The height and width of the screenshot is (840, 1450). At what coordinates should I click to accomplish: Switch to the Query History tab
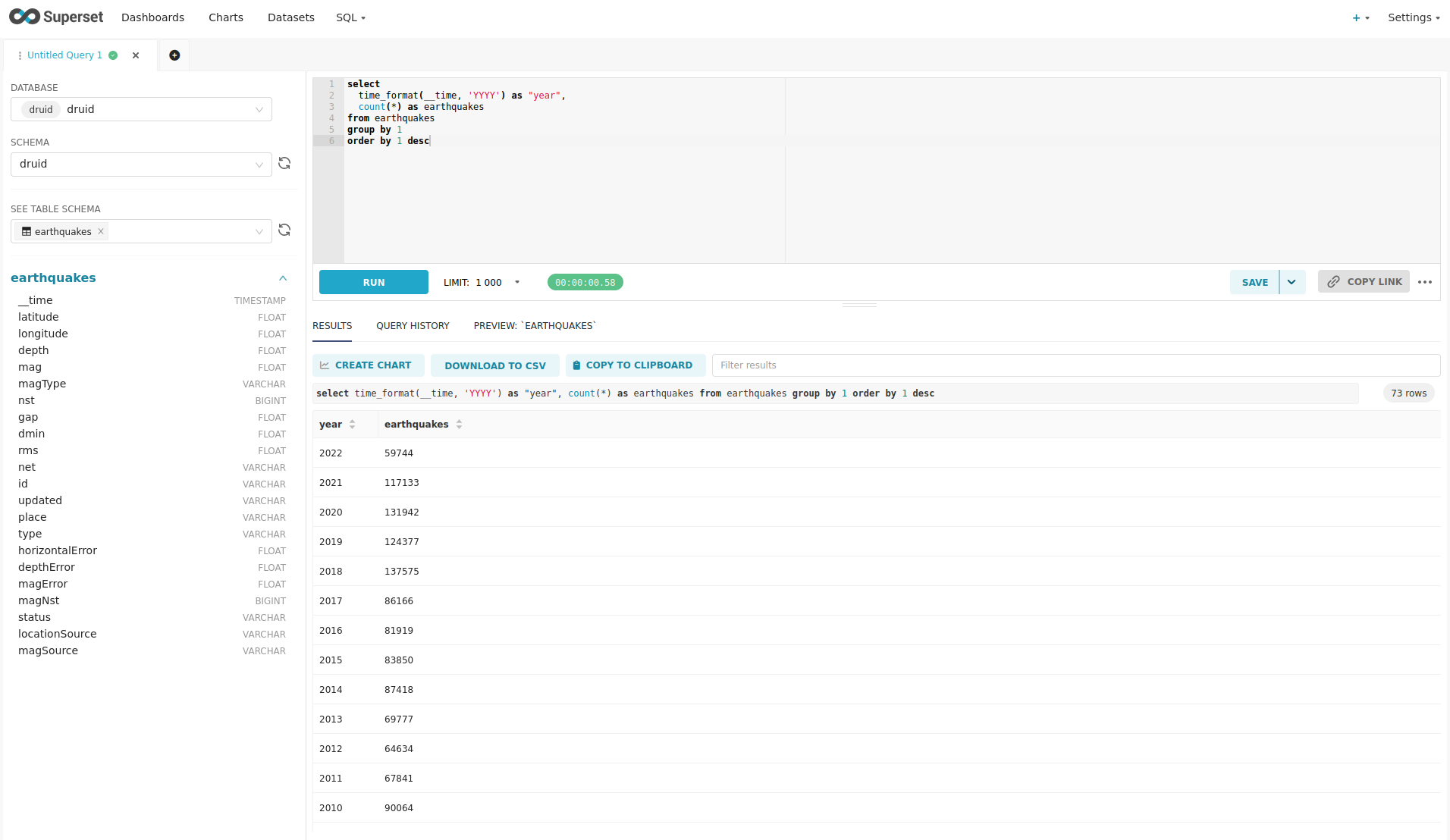(413, 326)
